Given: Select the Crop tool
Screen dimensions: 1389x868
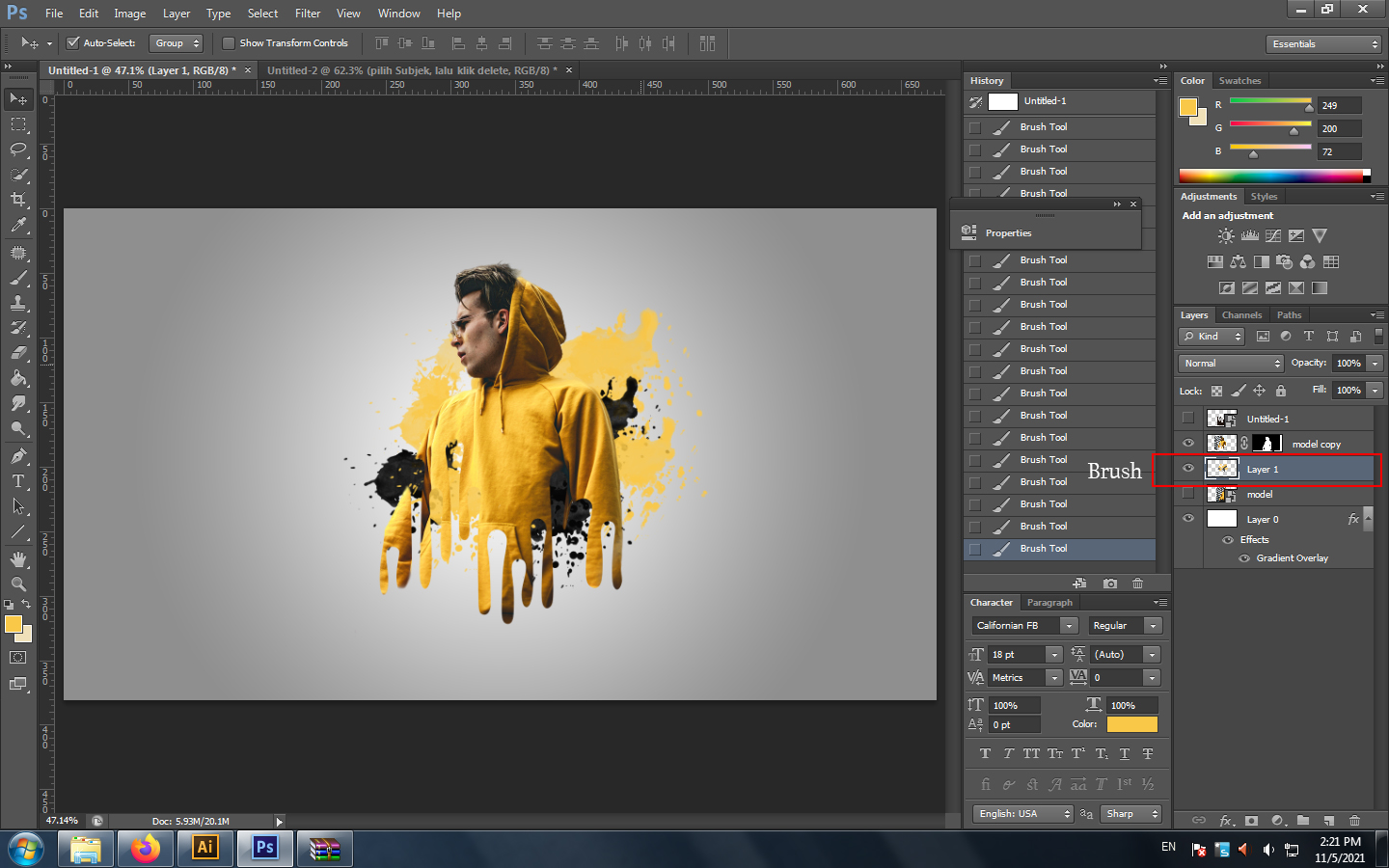Looking at the screenshot, I should (x=18, y=200).
